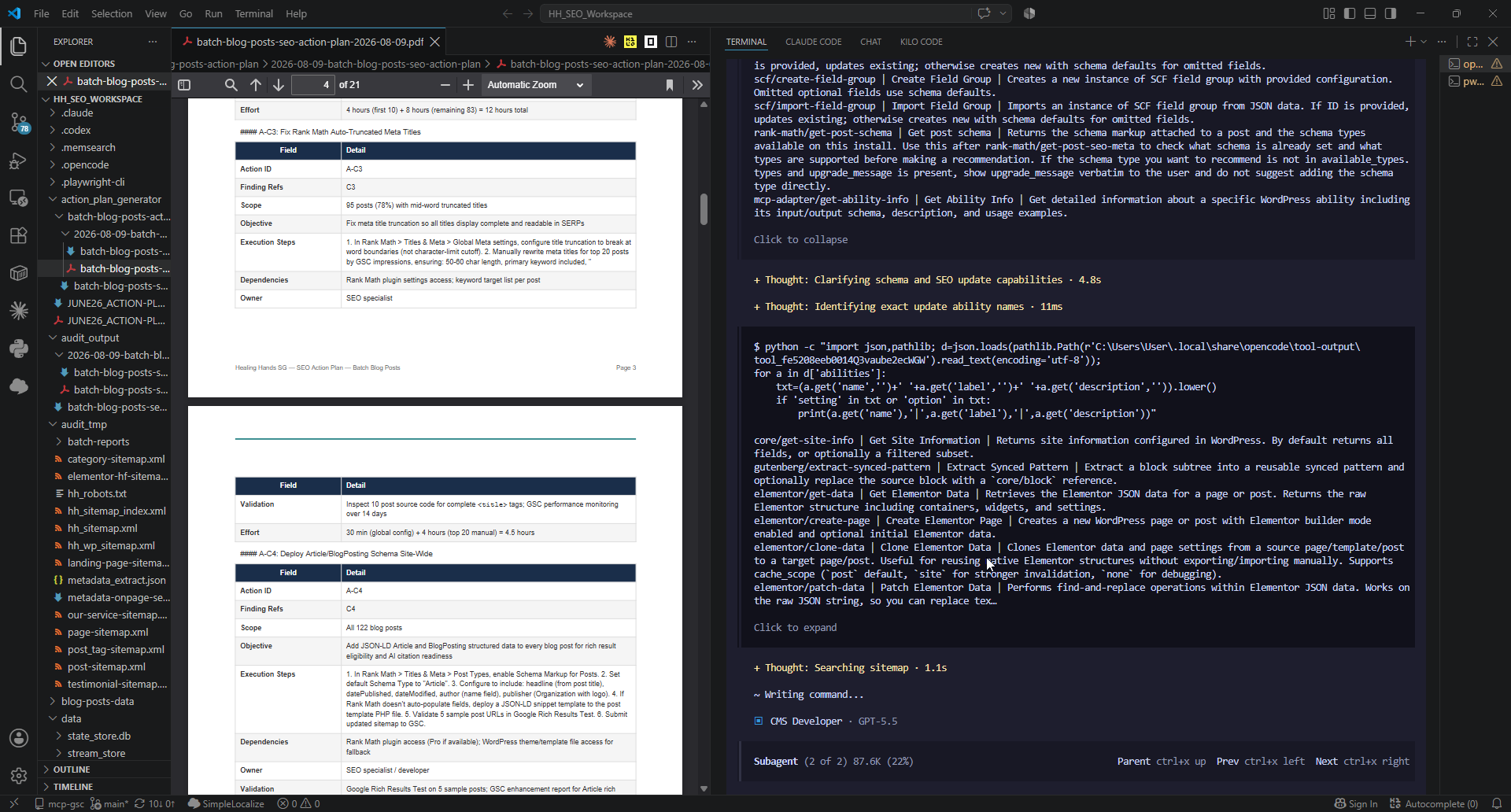
Task: Open chat dropdown arrow in title bar
Action: click(1003, 13)
